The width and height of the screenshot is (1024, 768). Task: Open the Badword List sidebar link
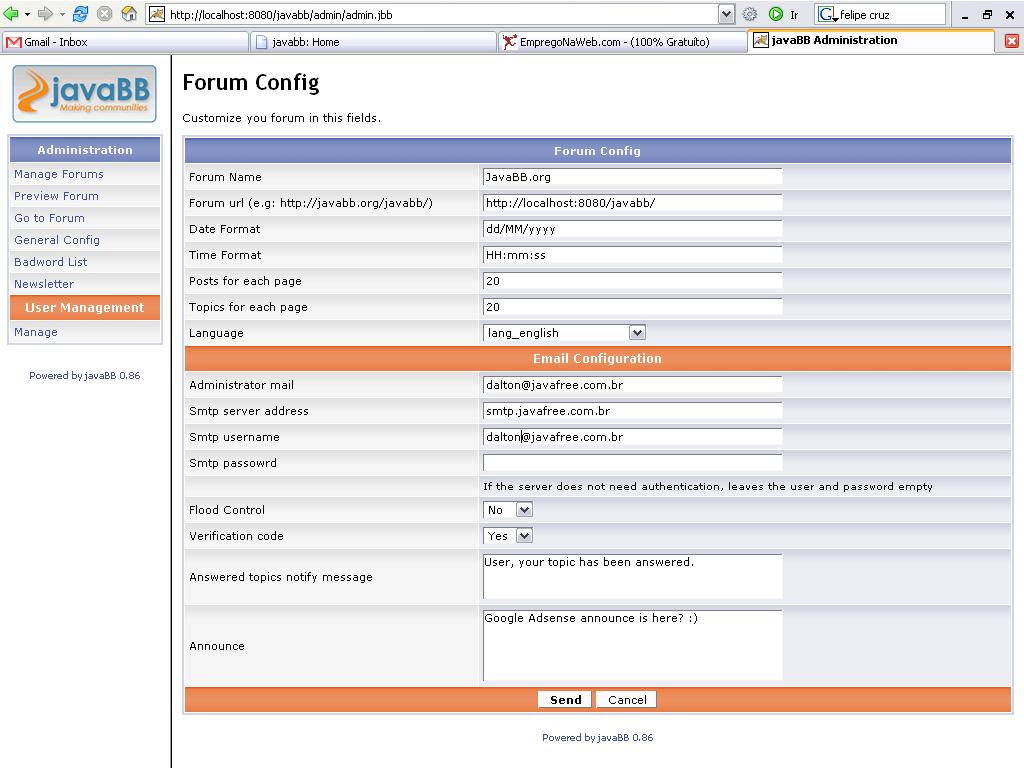click(51, 262)
